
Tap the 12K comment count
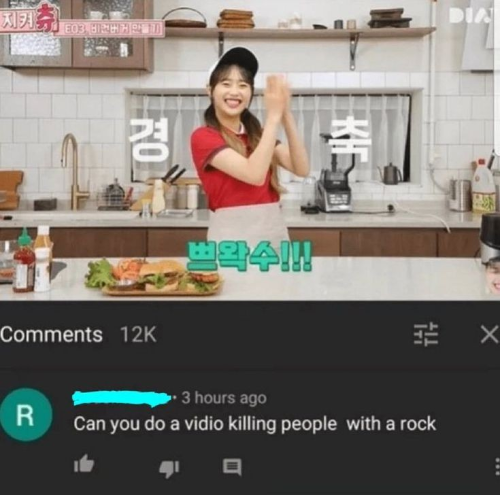point(138,334)
